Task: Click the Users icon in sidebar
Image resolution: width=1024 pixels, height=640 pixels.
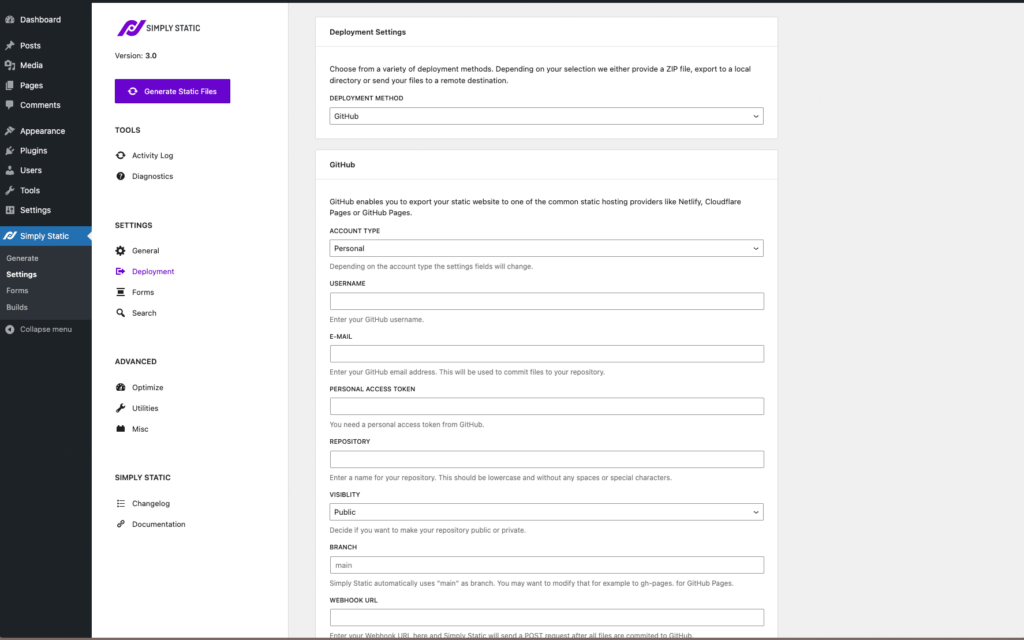Action: pos(10,170)
